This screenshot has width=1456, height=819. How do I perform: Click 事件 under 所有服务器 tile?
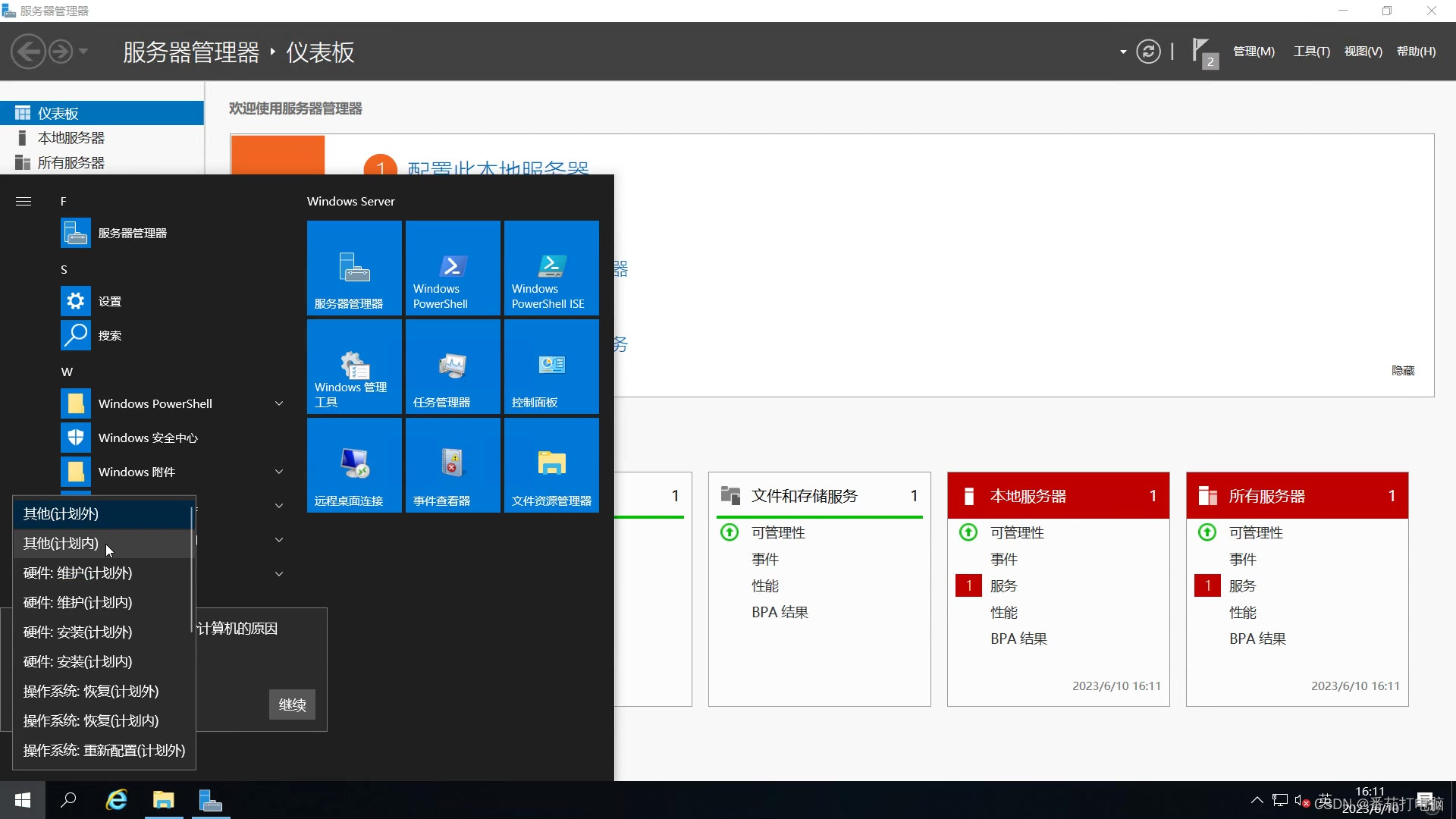tap(1242, 559)
